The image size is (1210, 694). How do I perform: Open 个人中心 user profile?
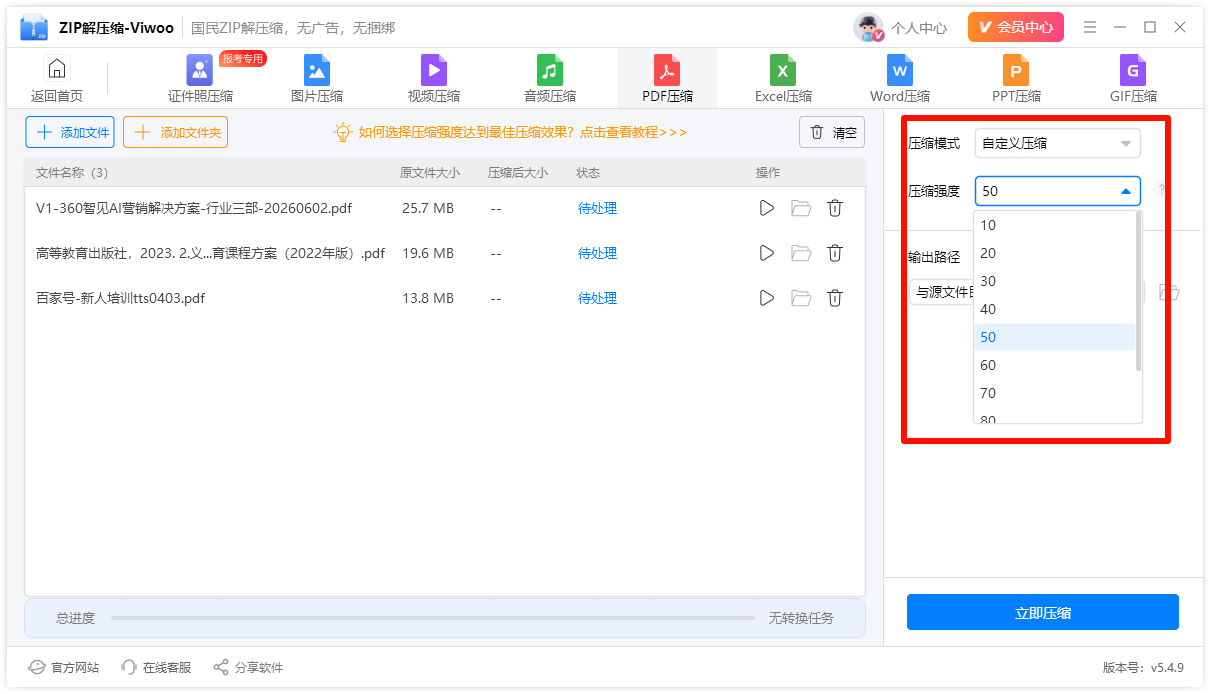pyautogui.click(x=919, y=28)
